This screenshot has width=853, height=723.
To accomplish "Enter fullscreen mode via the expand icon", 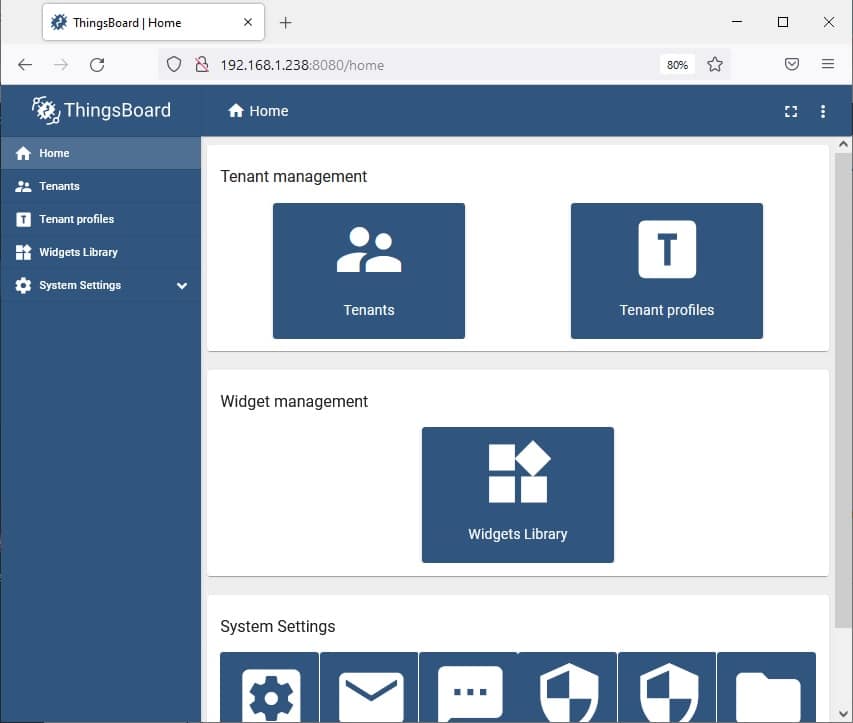I will (x=790, y=112).
